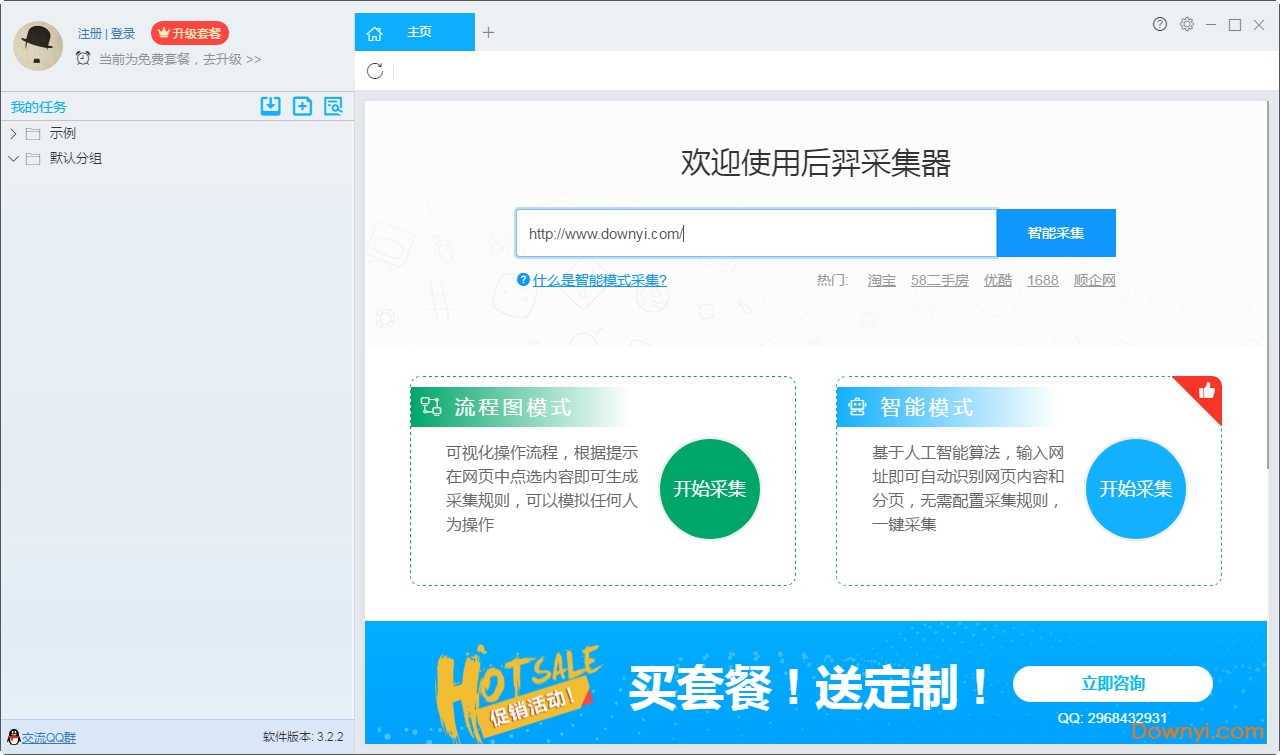The width and height of the screenshot is (1280, 755).
Task: Refresh the page using the reload icon
Action: coord(375,71)
